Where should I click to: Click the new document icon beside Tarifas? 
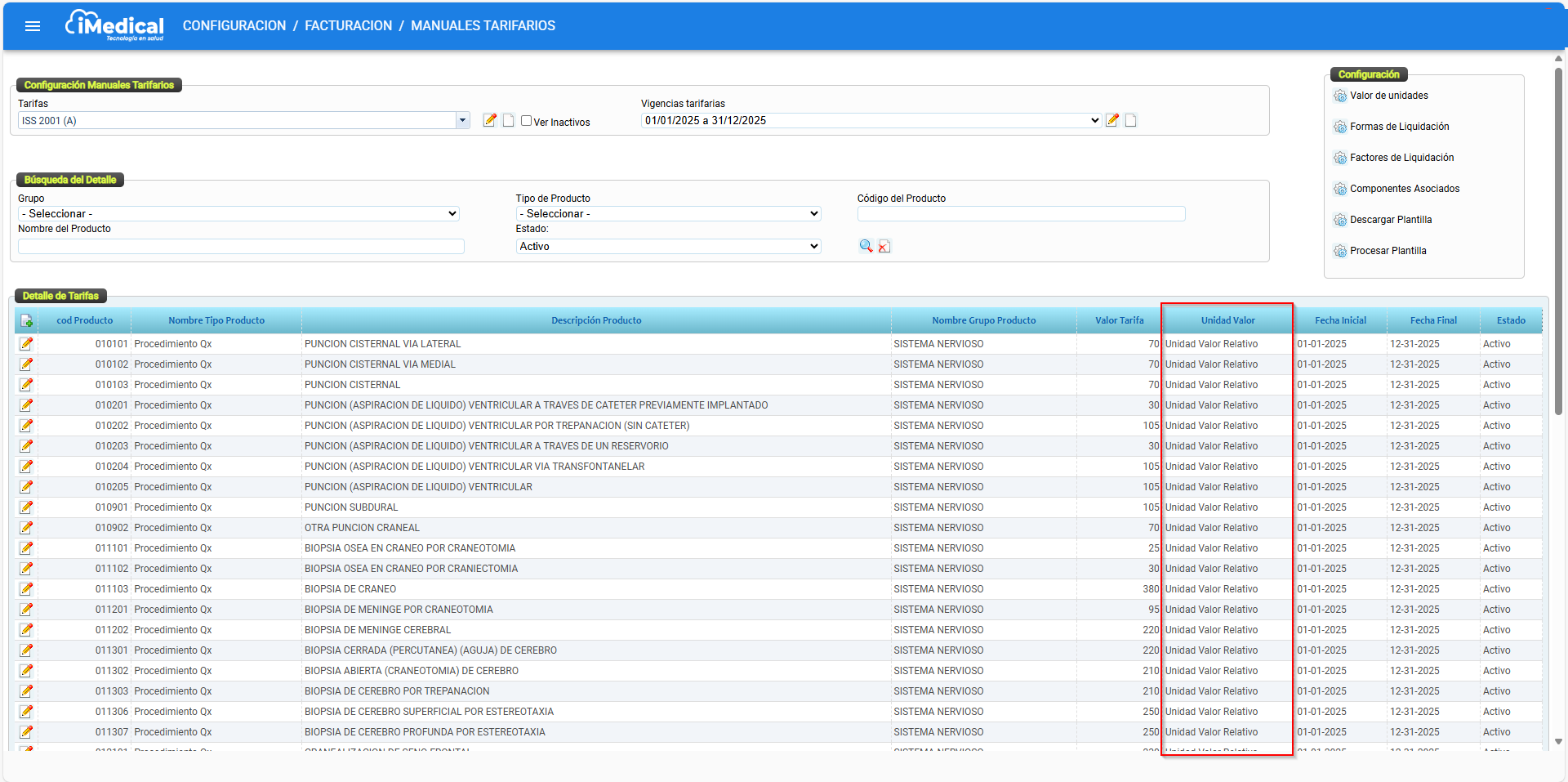pyautogui.click(x=508, y=120)
